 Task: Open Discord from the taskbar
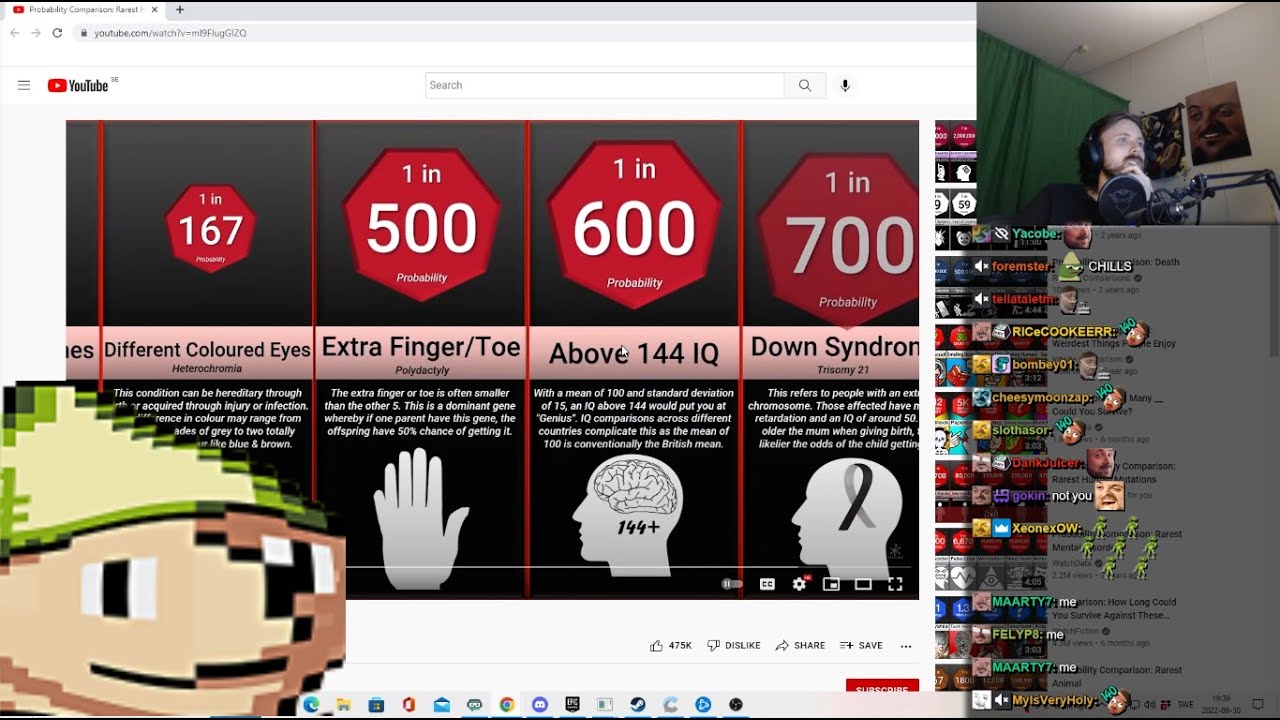click(x=540, y=705)
